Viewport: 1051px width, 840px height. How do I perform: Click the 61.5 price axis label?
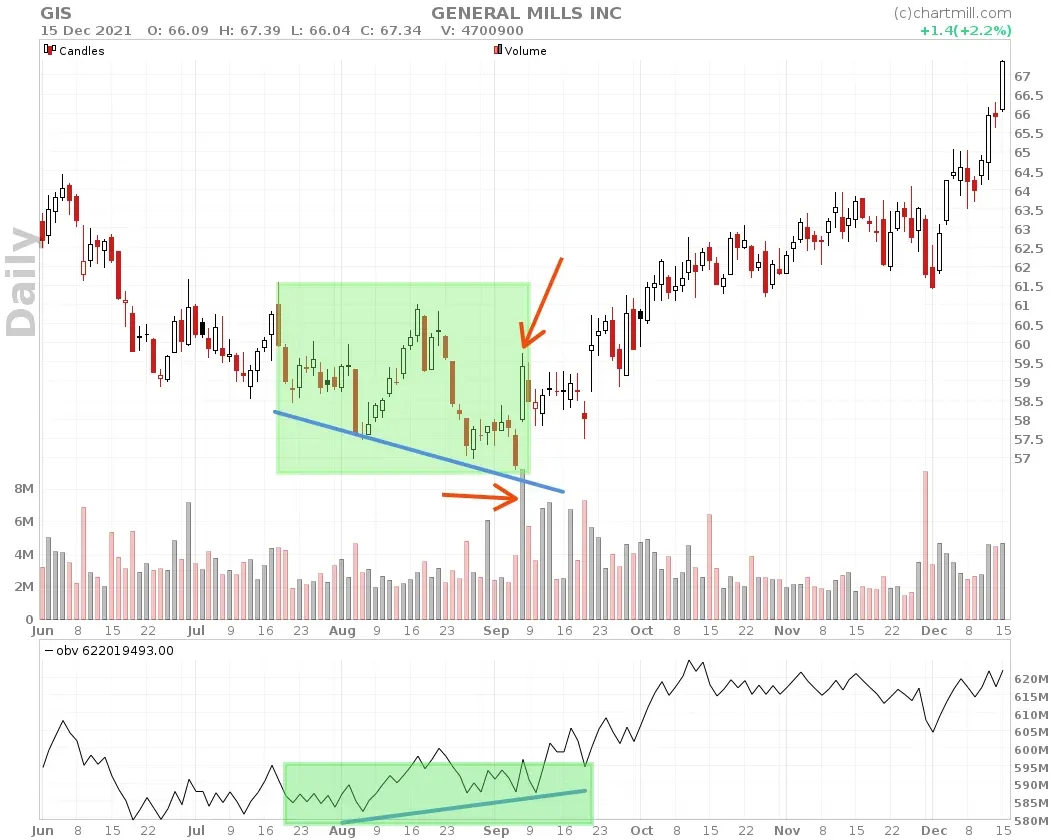pyautogui.click(x=1029, y=287)
